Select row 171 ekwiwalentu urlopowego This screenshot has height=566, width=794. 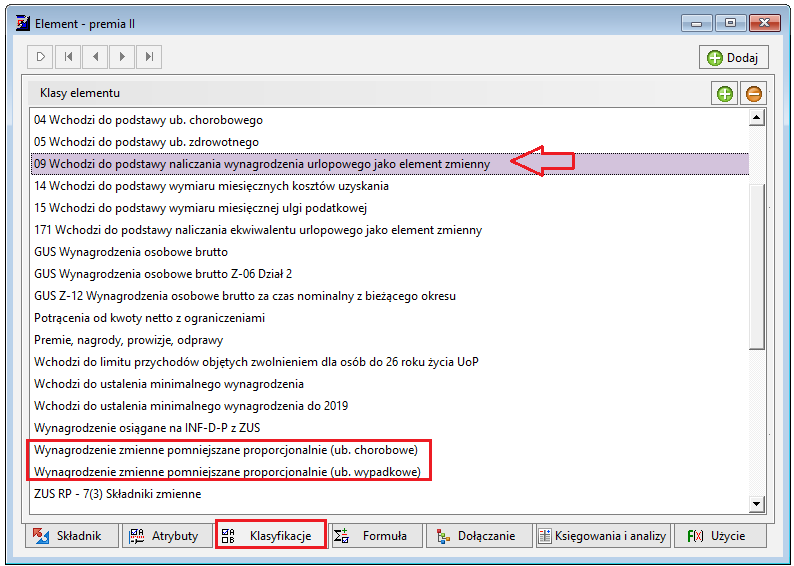[389, 230]
